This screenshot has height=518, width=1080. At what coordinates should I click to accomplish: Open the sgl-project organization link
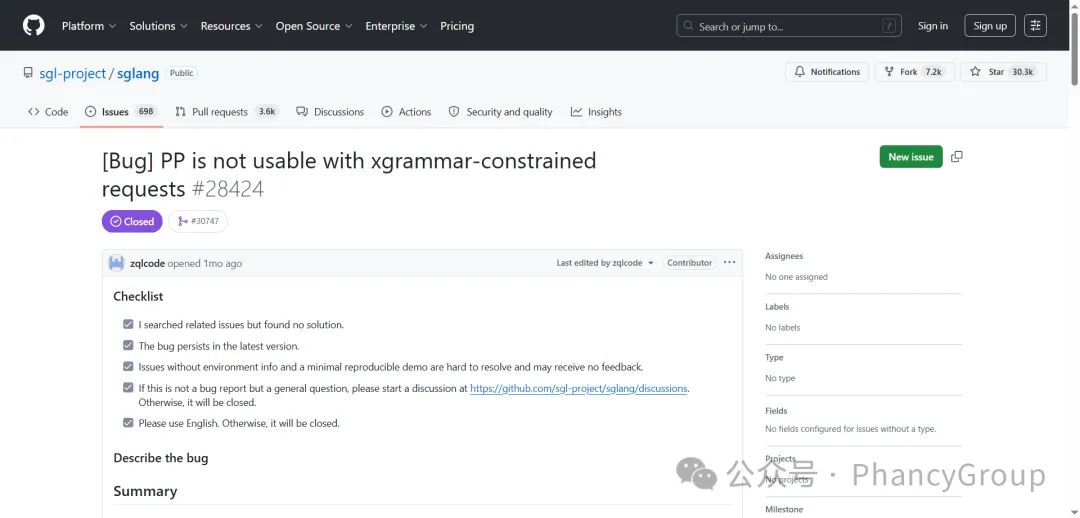click(72, 73)
